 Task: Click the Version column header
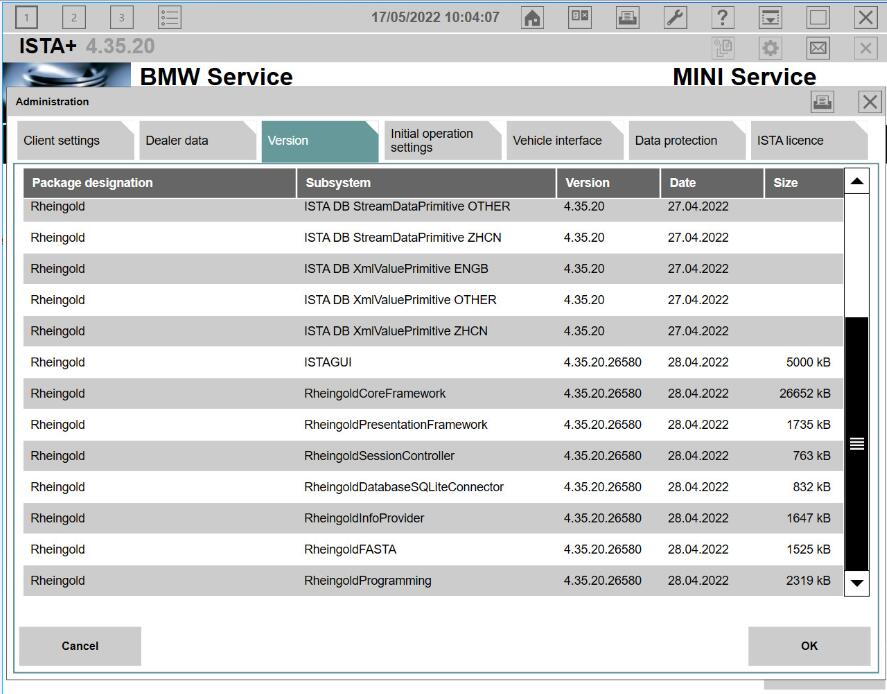pyautogui.click(x=608, y=183)
